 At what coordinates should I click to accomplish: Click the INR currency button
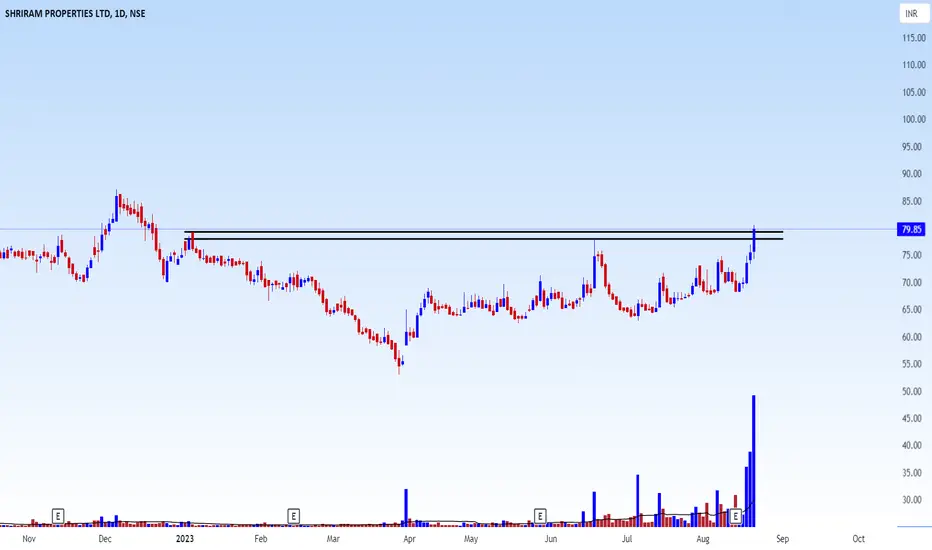[912, 13]
